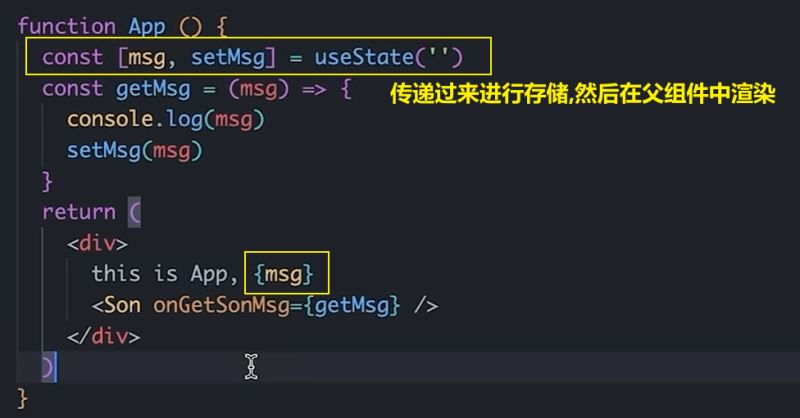This screenshot has height=418, width=800.
Task: Click the highlighted opening parenthesis after return
Action: click(x=134, y=212)
